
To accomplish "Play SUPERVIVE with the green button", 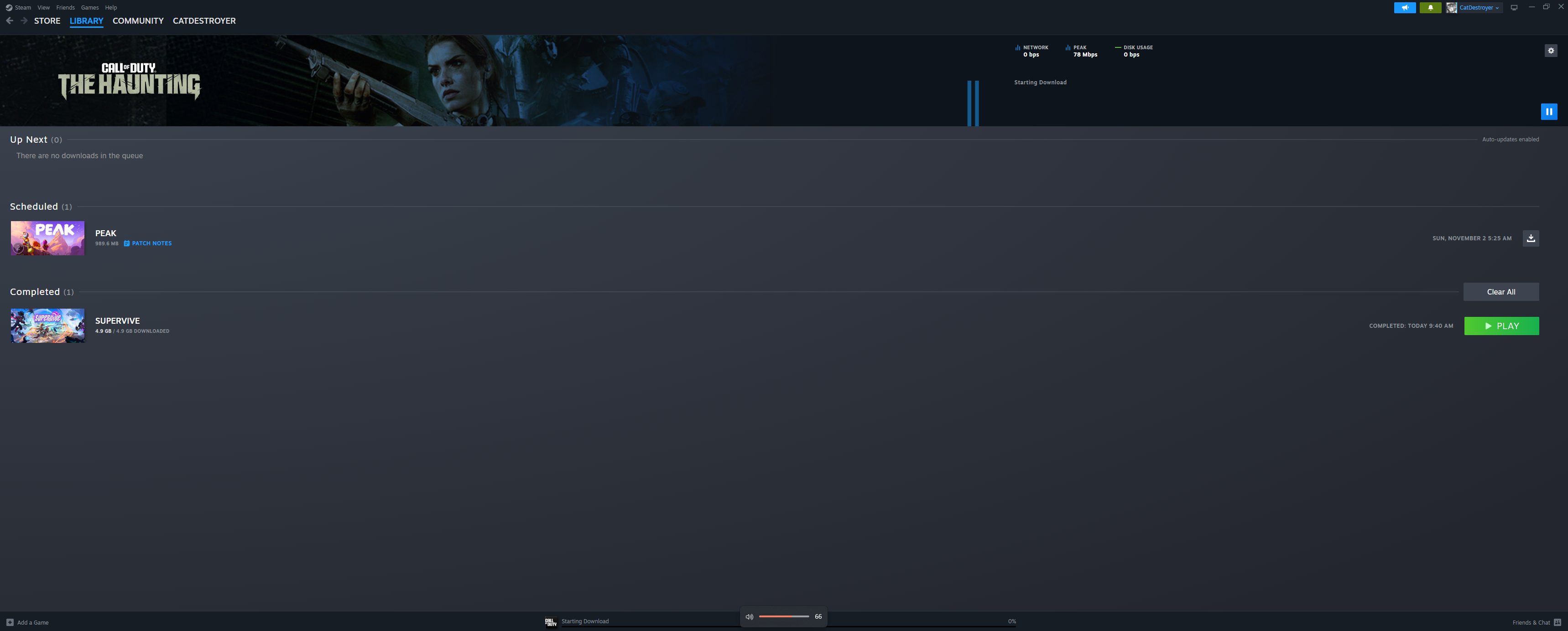I will (1501, 326).
